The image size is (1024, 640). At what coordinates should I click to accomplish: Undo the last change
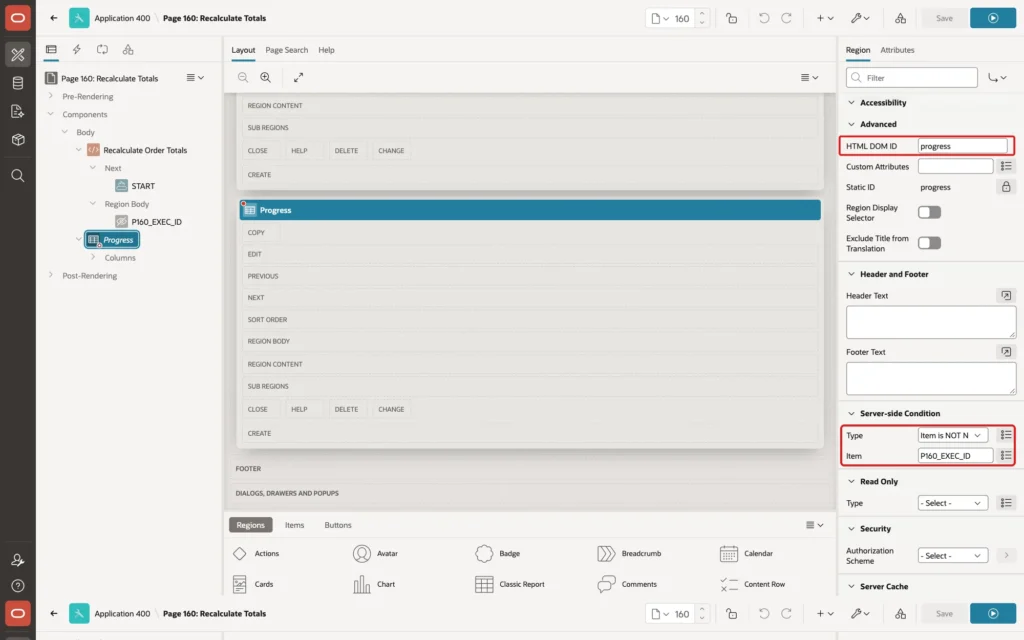point(763,18)
